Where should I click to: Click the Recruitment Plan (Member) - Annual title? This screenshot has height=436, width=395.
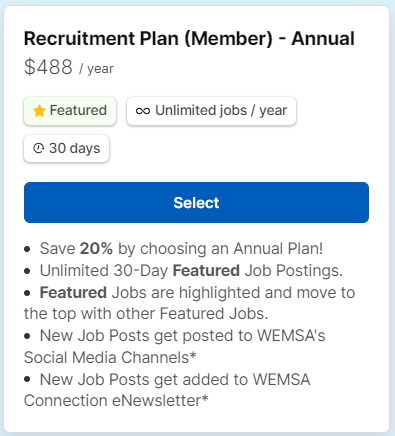coord(189,38)
